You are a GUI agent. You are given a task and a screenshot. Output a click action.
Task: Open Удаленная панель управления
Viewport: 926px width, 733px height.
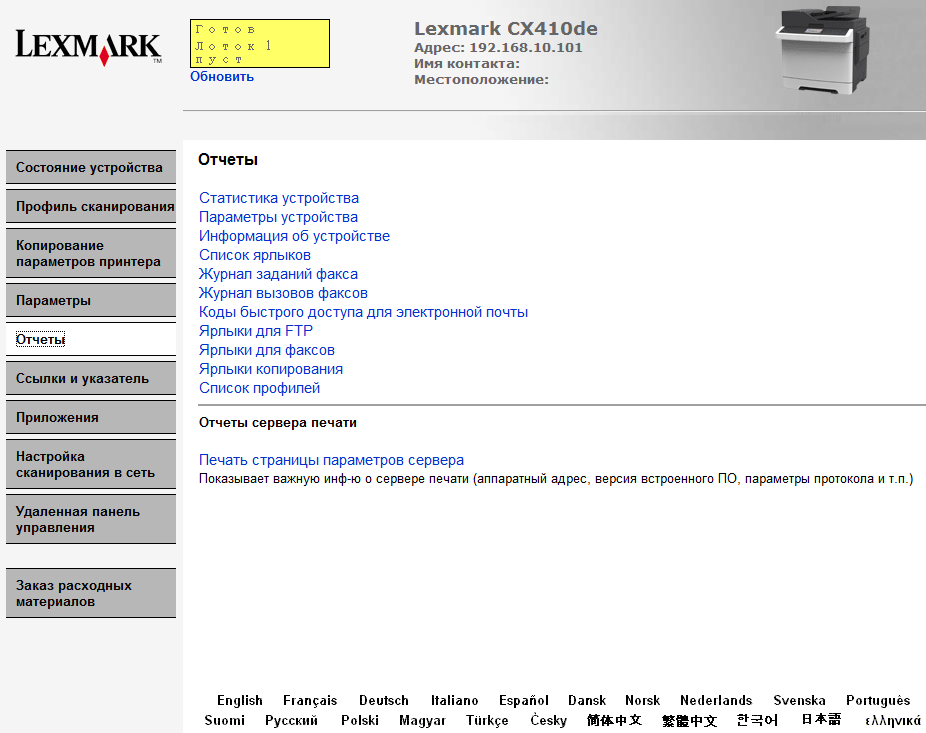click(x=91, y=519)
